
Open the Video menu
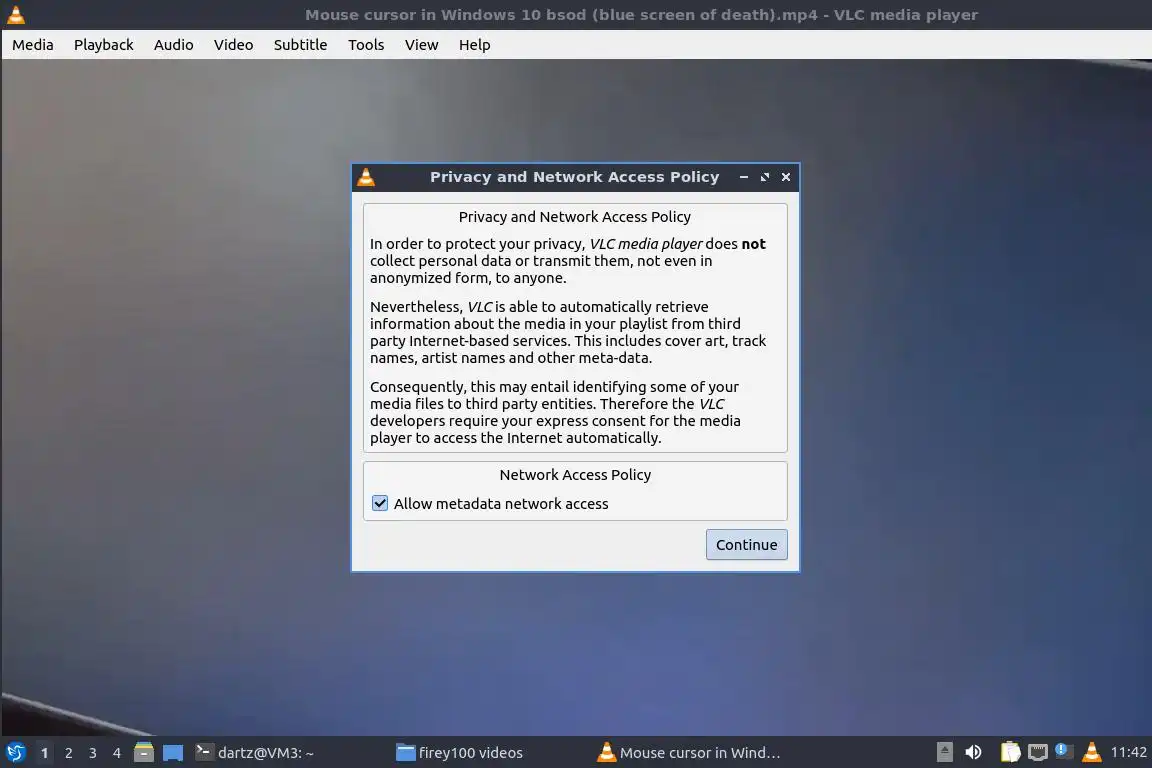point(234,45)
